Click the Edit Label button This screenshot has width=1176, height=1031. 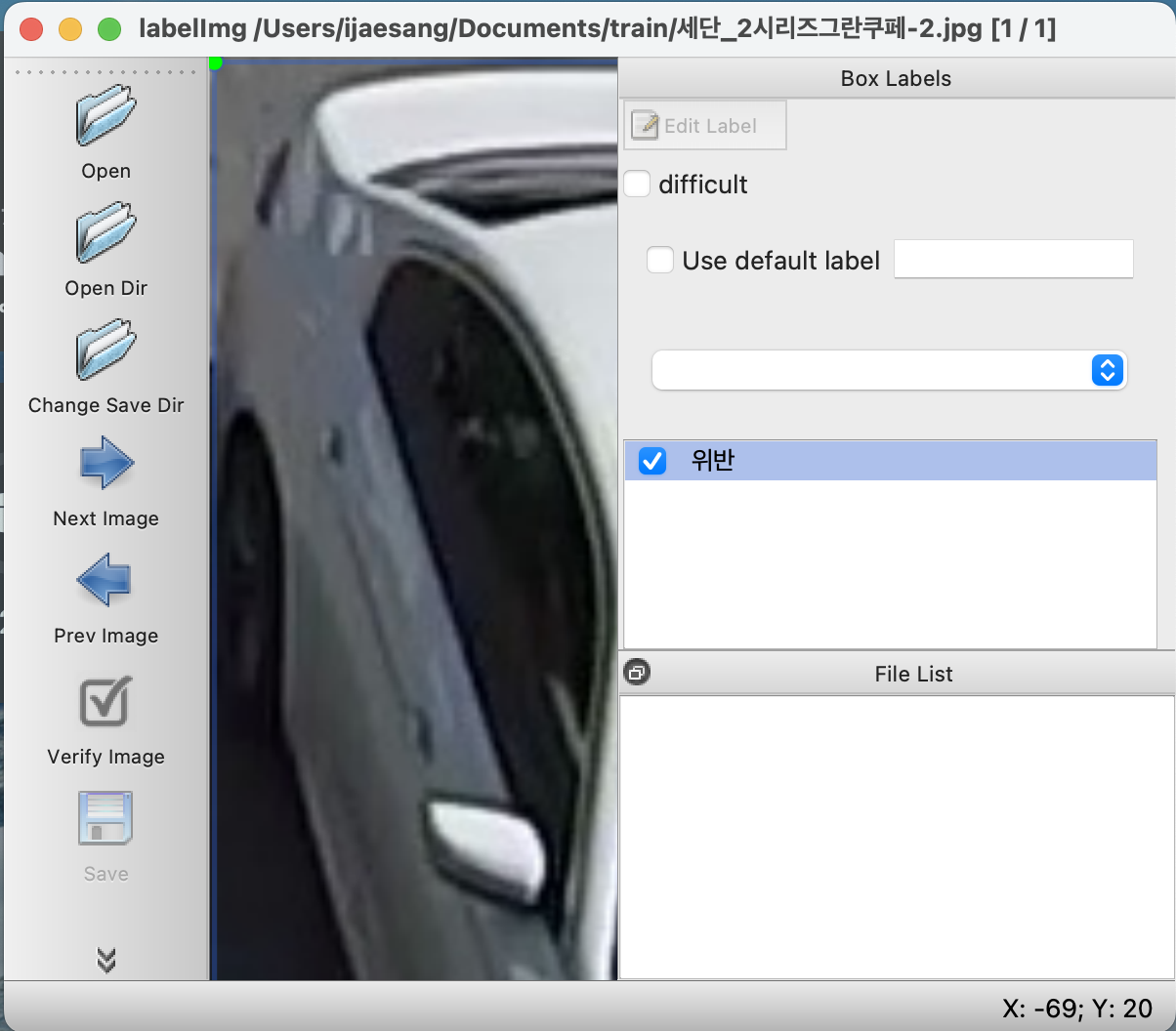(x=705, y=125)
